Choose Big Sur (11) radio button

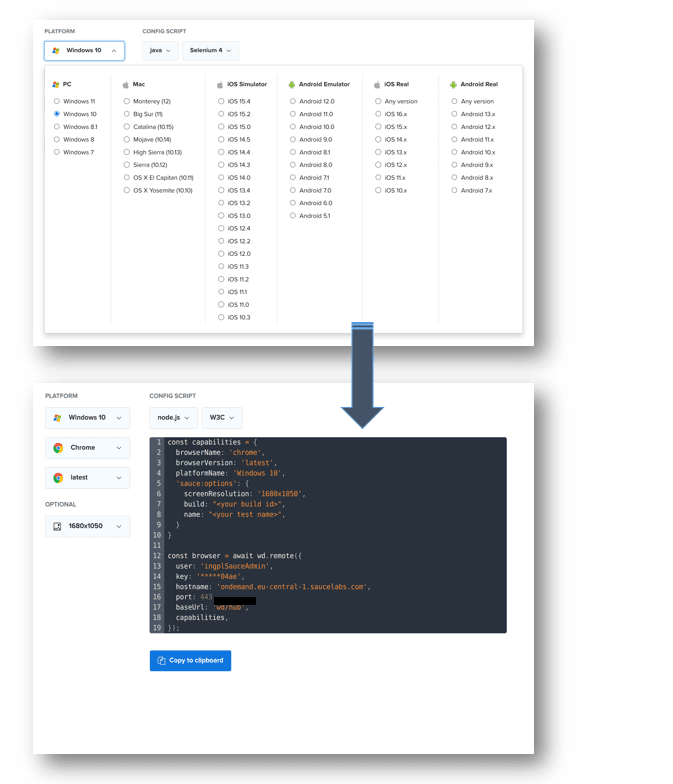click(x=126, y=114)
